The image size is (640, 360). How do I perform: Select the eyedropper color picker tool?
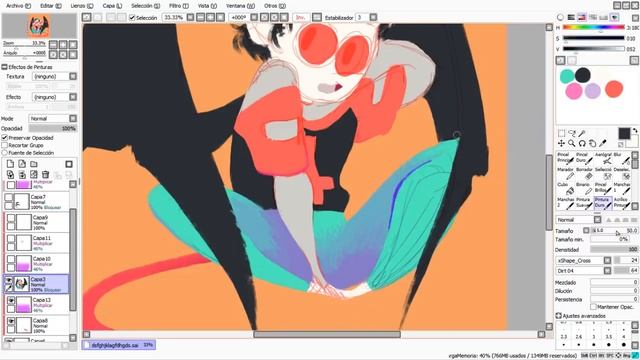point(602,143)
